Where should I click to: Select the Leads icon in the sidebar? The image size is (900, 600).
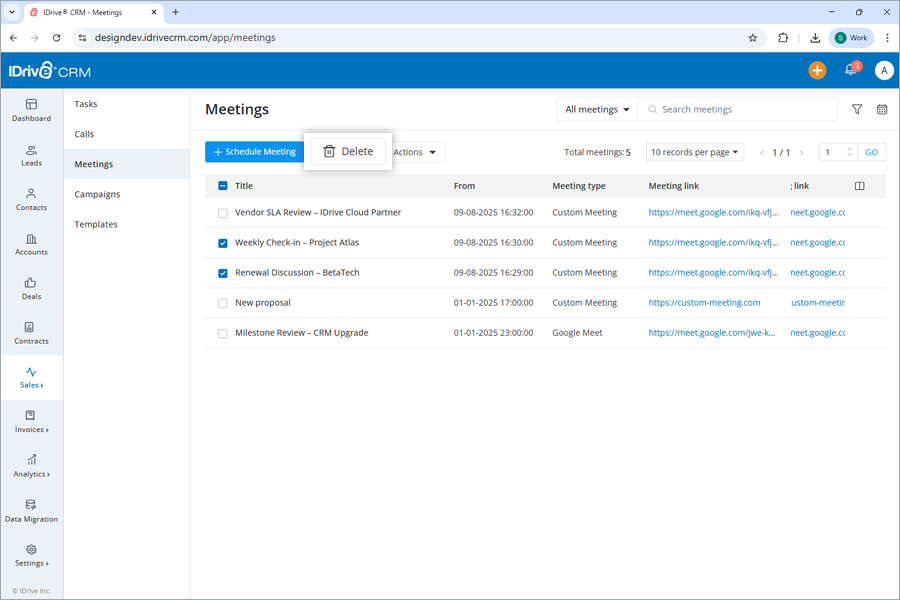pyautogui.click(x=31, y=155)
